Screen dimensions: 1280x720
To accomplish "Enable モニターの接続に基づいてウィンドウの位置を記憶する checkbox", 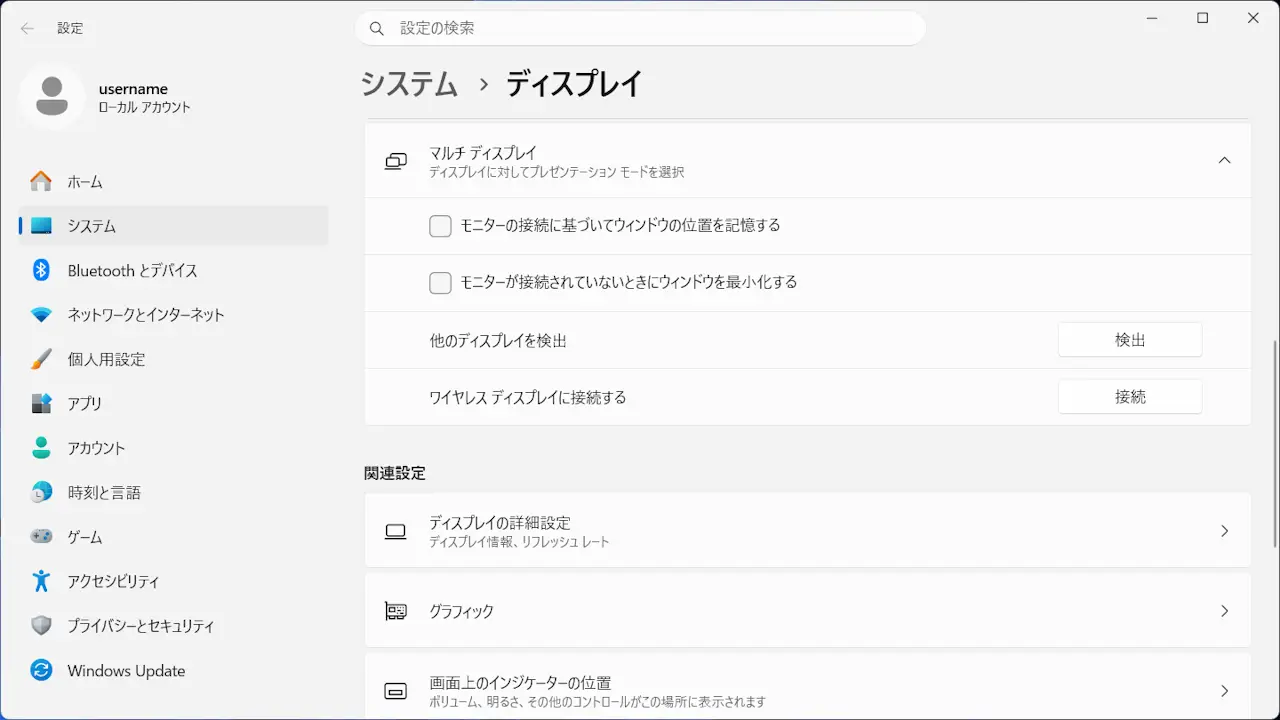I will [x=440, y=226].
